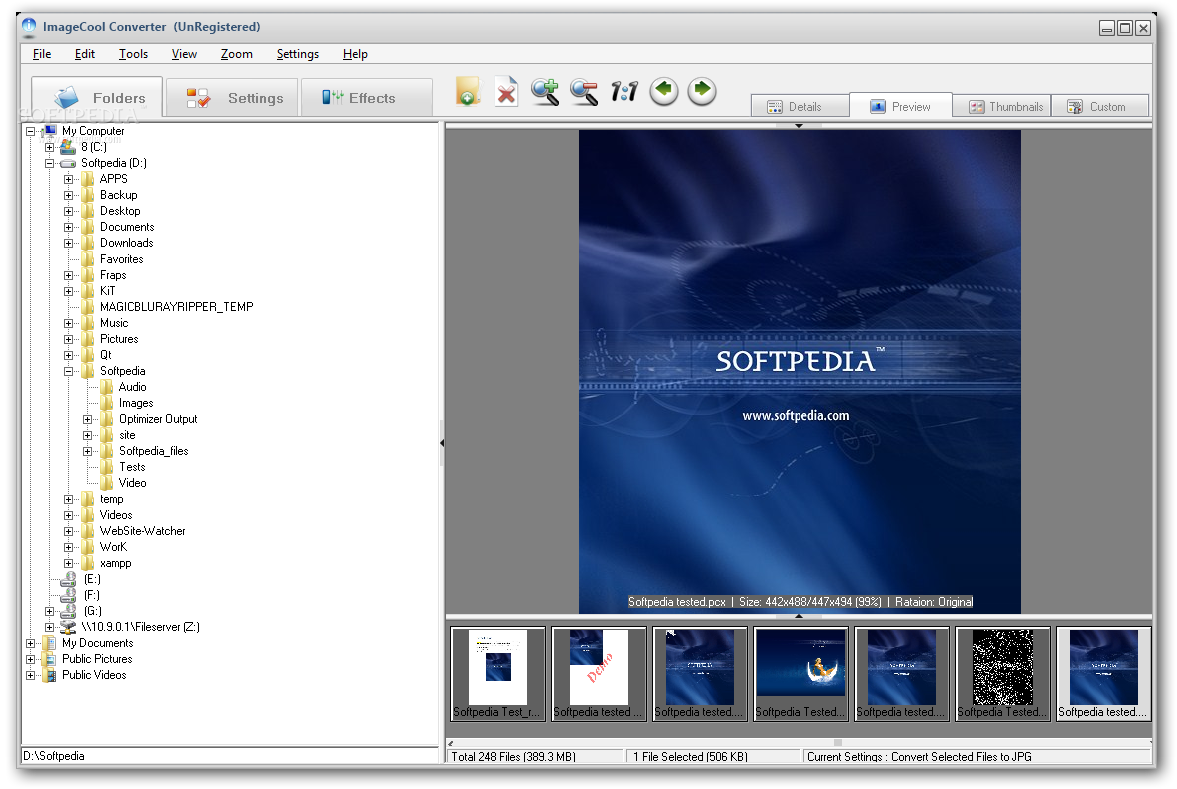The width and height of the screenshot is (1177, 789).
Task: Open the Edit menu
Action: pyautogui.click(x=85, y=54)
